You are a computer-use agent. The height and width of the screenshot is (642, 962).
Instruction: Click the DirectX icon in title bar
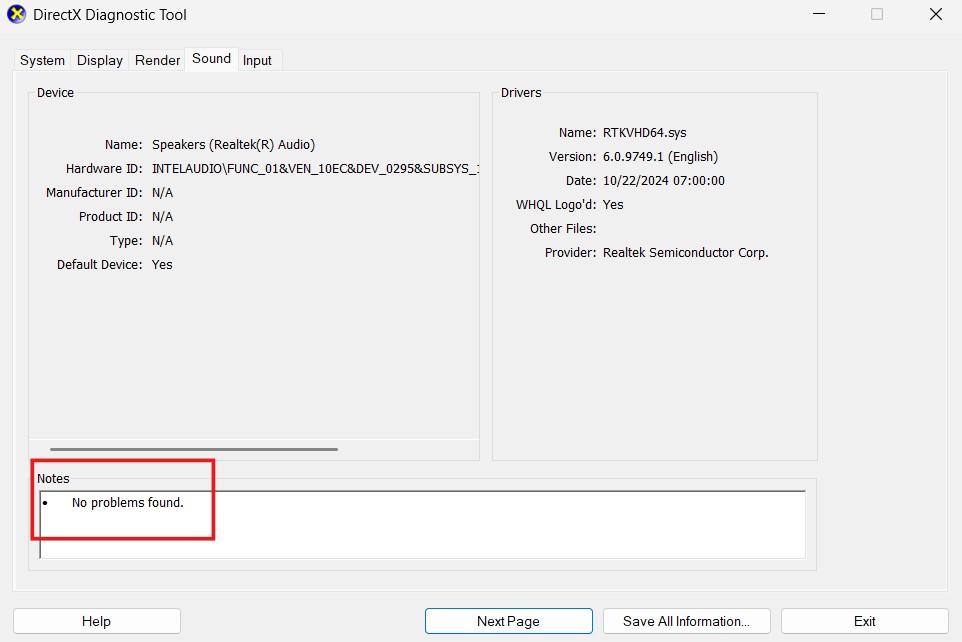point(17,15)
